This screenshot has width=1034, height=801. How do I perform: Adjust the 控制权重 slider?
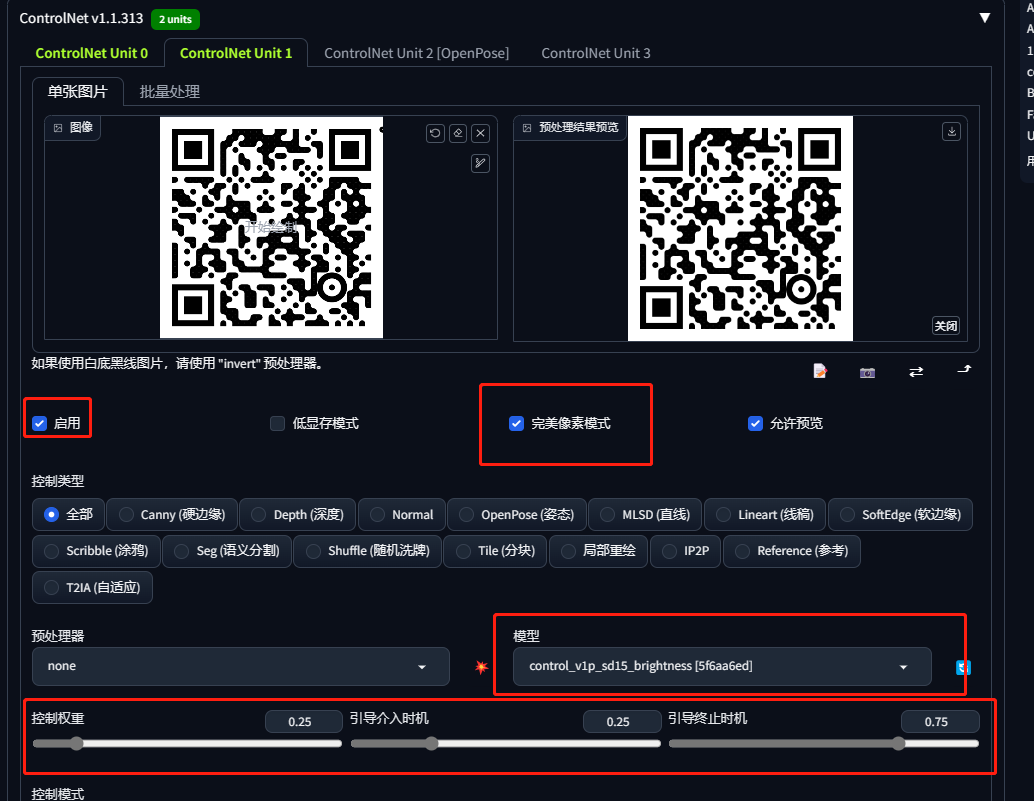(x=187, y=744)
